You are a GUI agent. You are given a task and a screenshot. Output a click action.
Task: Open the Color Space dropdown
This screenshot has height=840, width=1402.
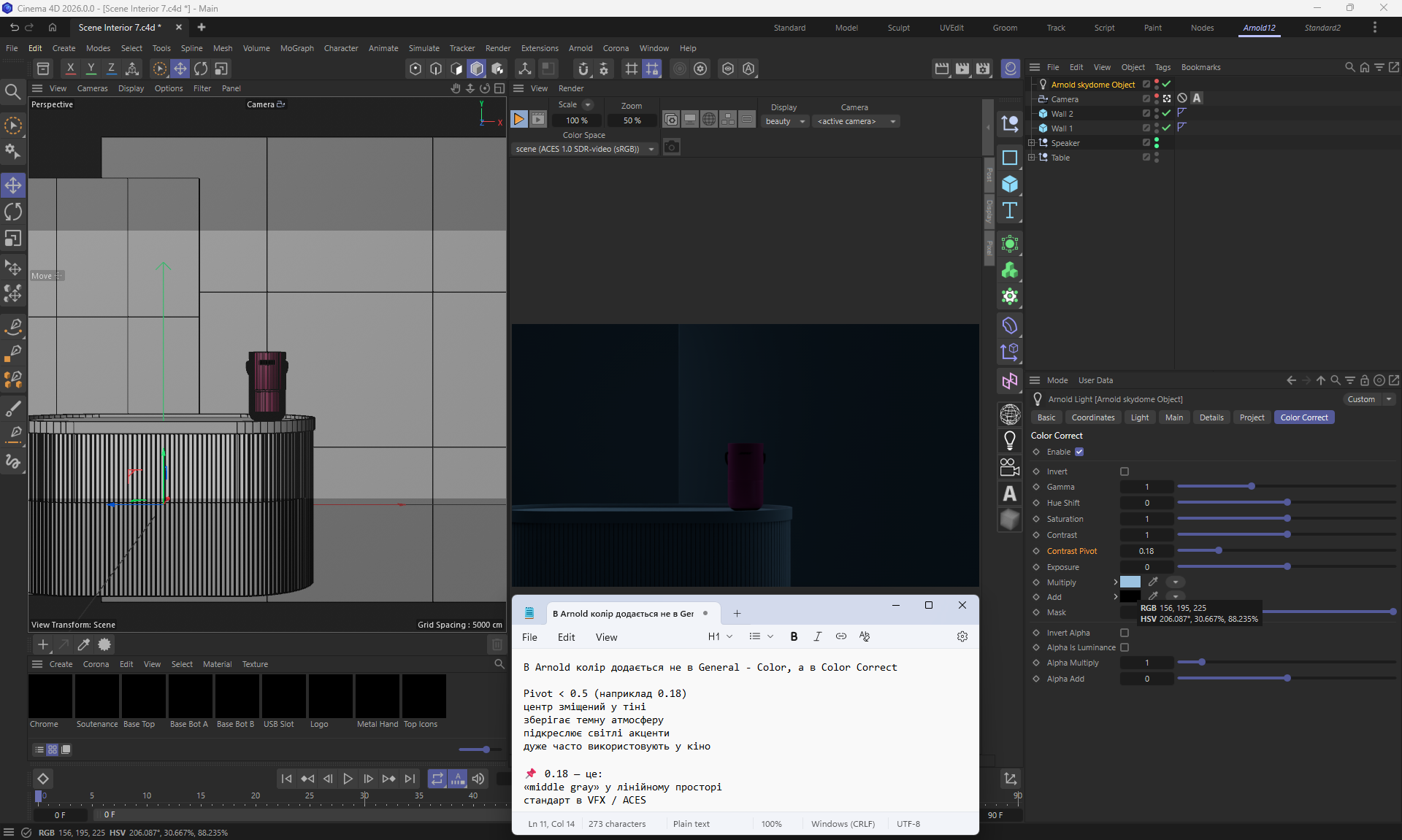pyautogui.click(x=584, y=149)
